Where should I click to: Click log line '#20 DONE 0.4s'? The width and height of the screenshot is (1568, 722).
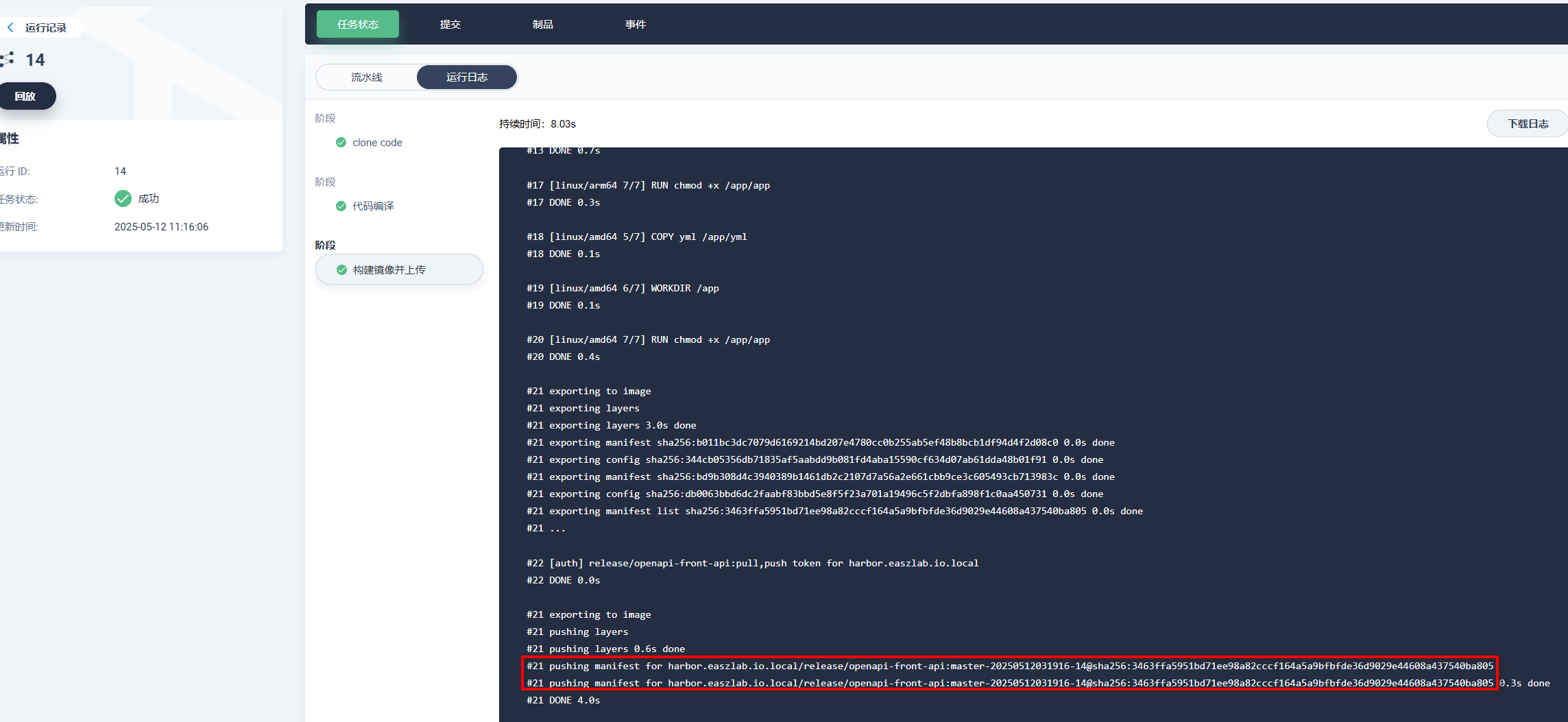tap(564, 357)
